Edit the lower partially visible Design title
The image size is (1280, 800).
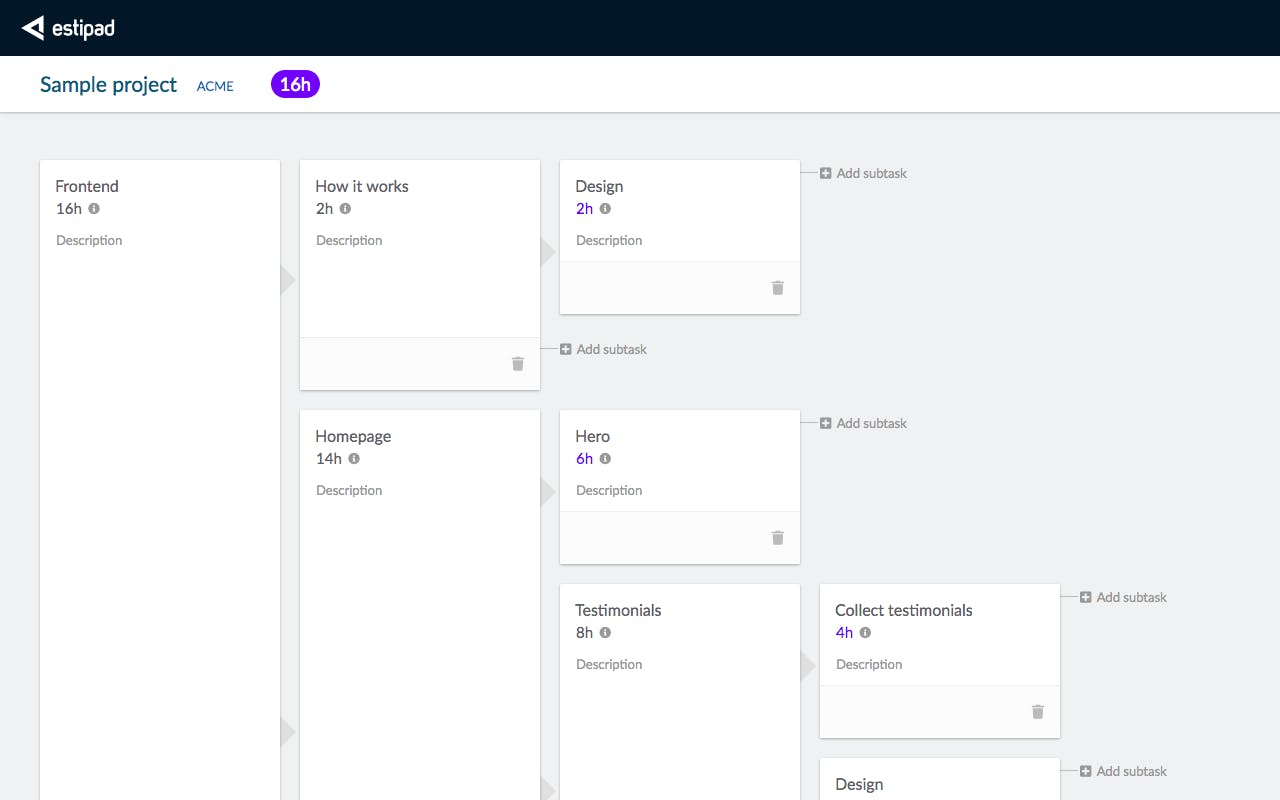coord(859,785)
